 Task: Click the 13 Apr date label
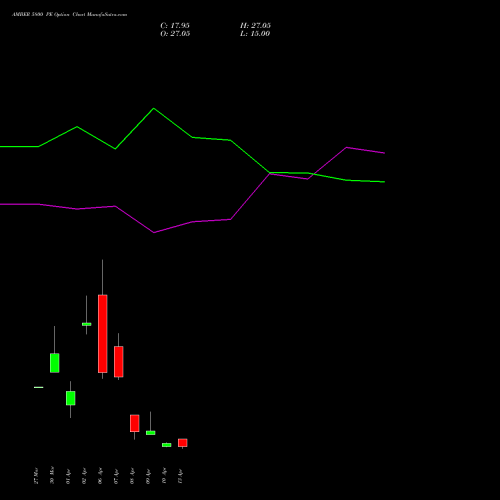[x=180, y=477]
